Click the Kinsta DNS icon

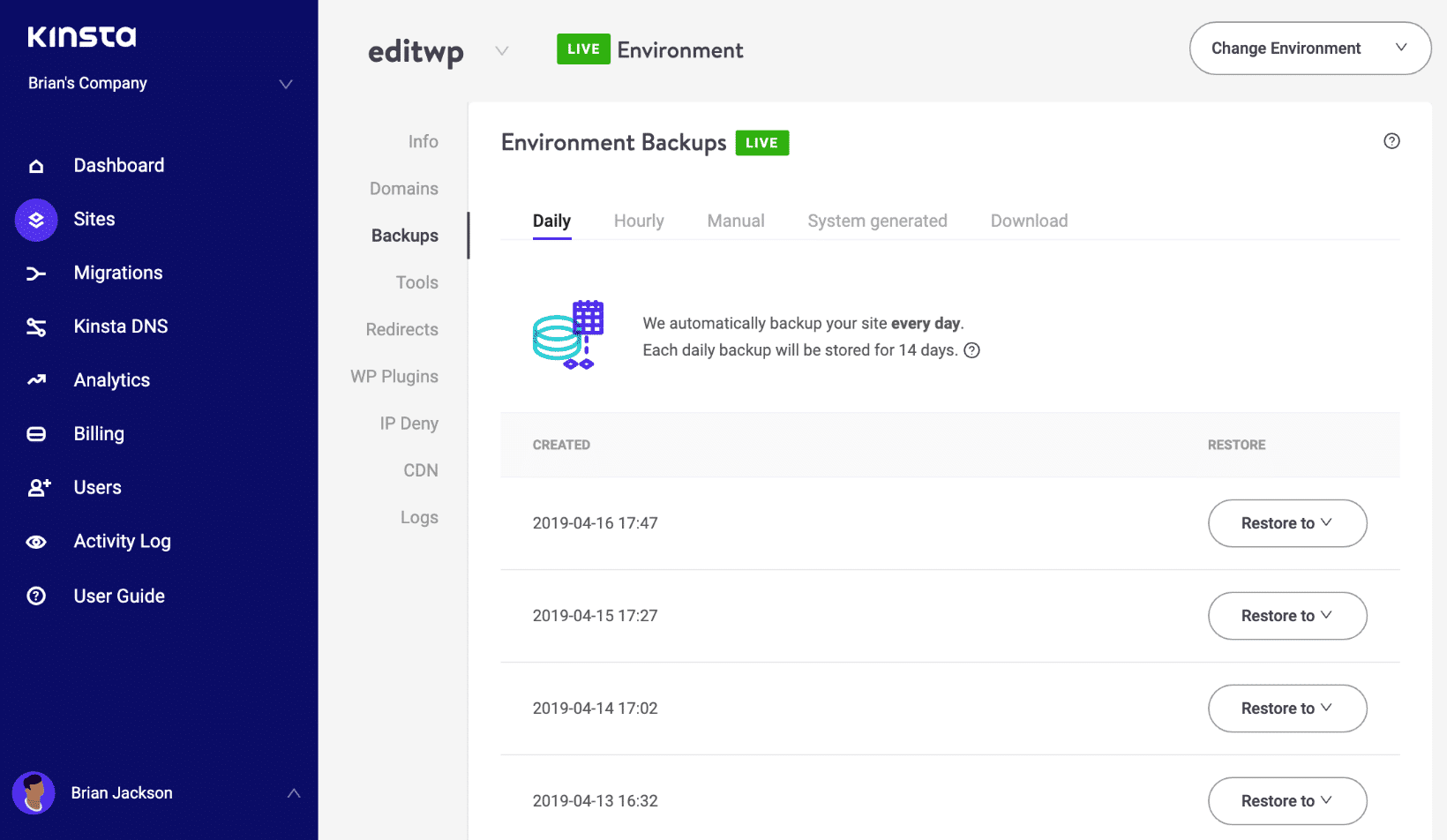click(x=35, y=326)
